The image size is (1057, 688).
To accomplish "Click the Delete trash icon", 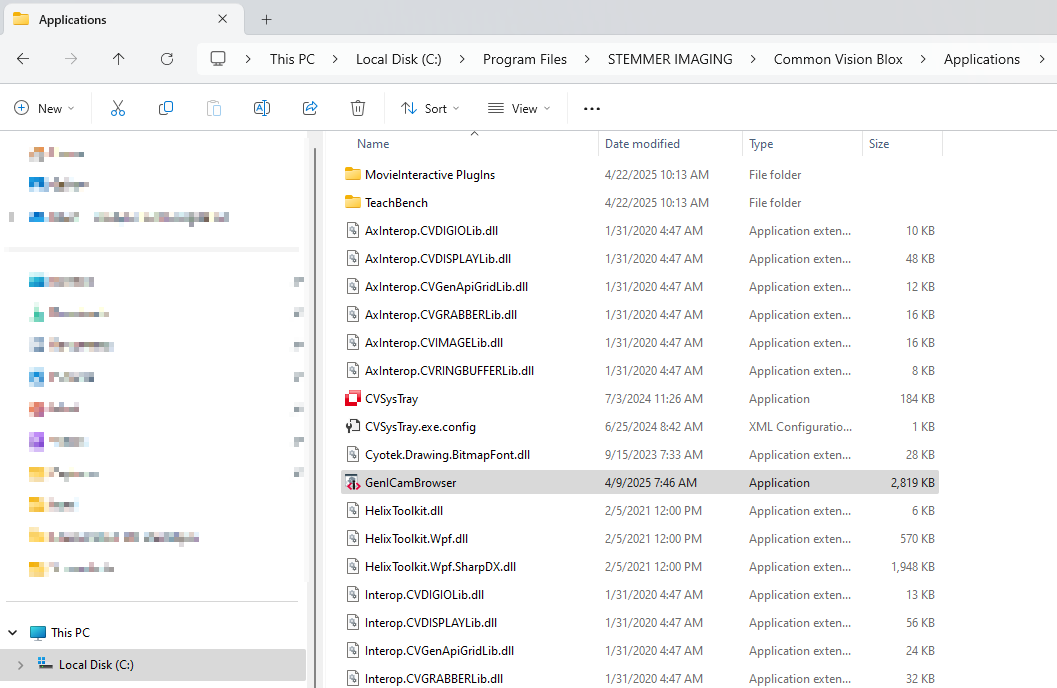I will (358, 108).
